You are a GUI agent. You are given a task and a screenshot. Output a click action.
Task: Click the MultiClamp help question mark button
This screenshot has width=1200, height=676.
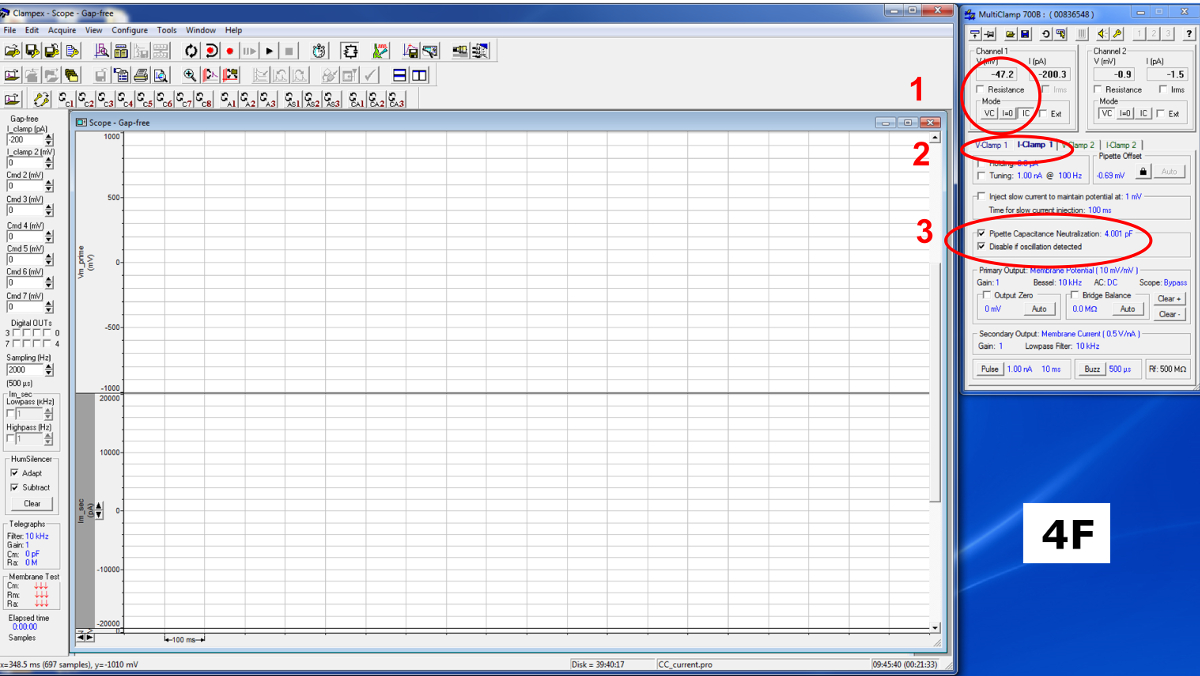1189,34
